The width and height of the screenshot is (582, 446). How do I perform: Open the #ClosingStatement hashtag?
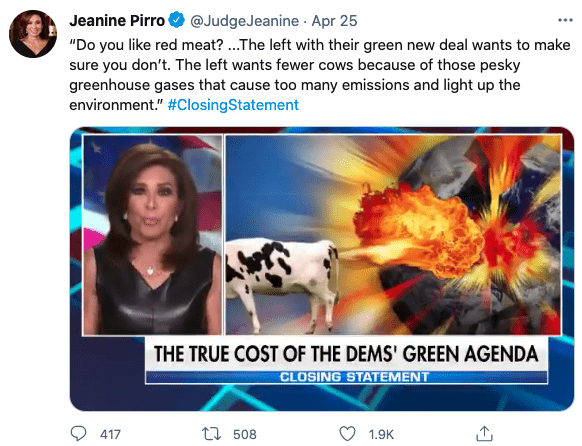click(x=233, y=105)
